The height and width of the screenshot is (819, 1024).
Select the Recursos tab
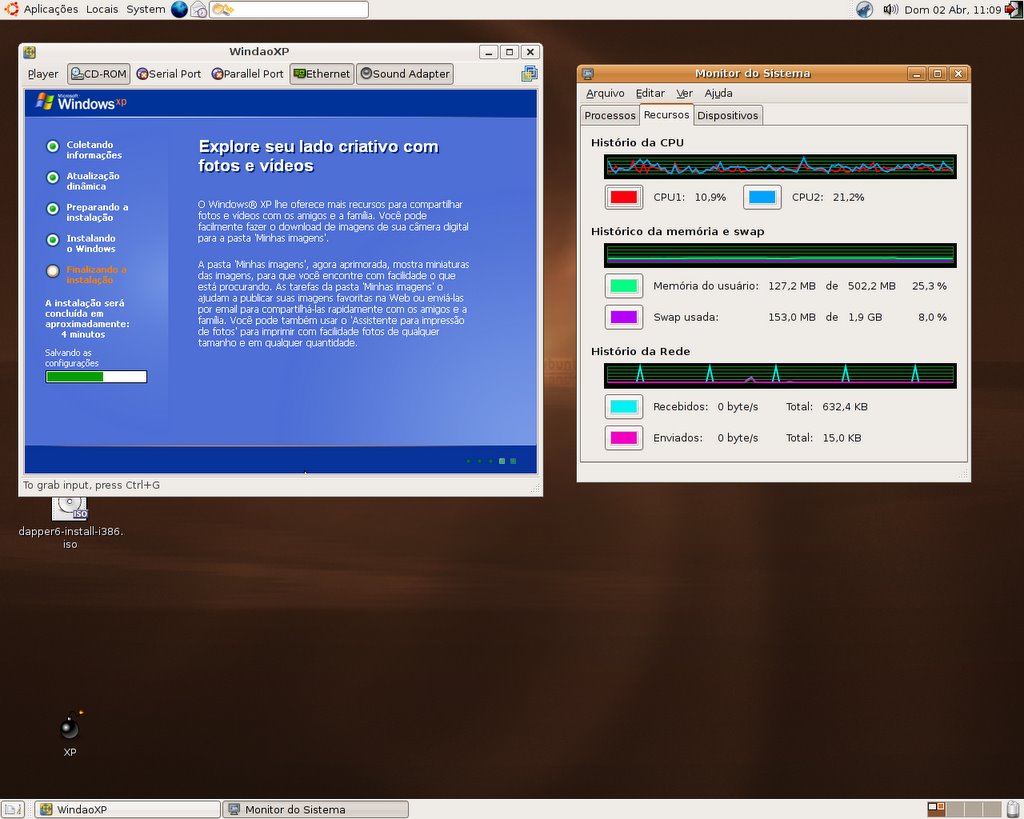pyautogui.click(x=666, y=114)
